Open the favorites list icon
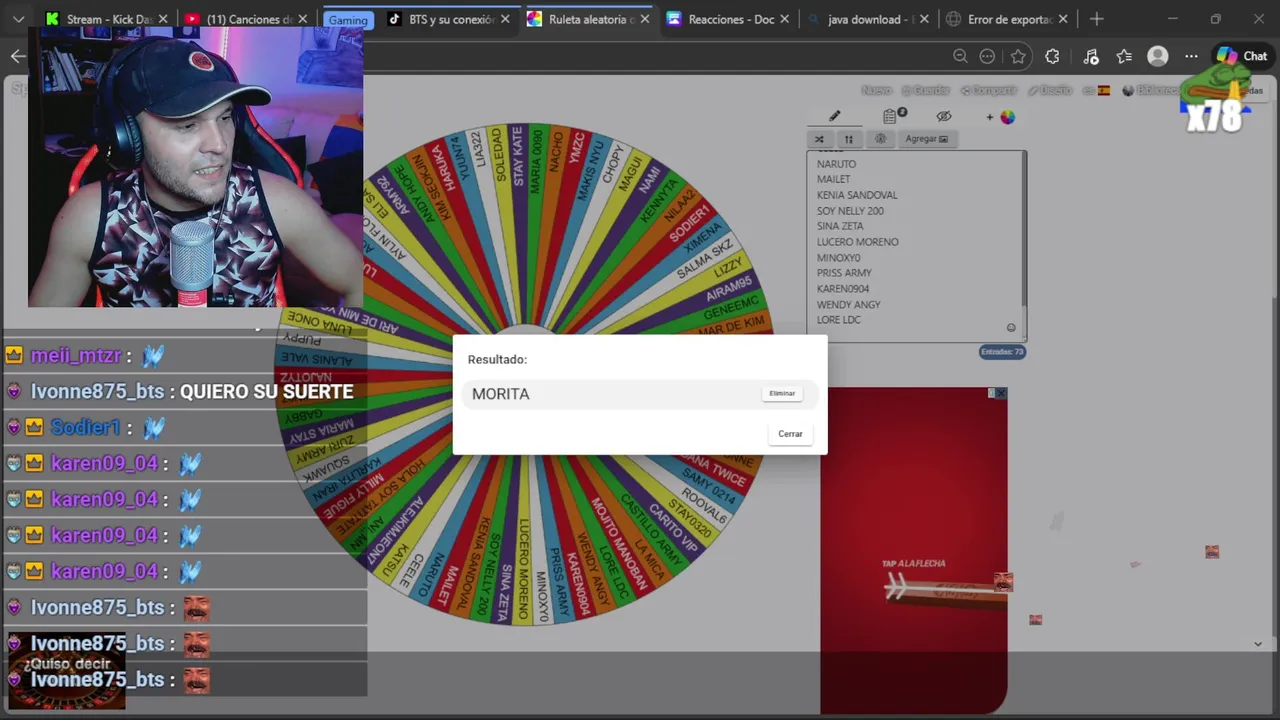Viewport: 1280px width, 720px height. pos(1124,56)
